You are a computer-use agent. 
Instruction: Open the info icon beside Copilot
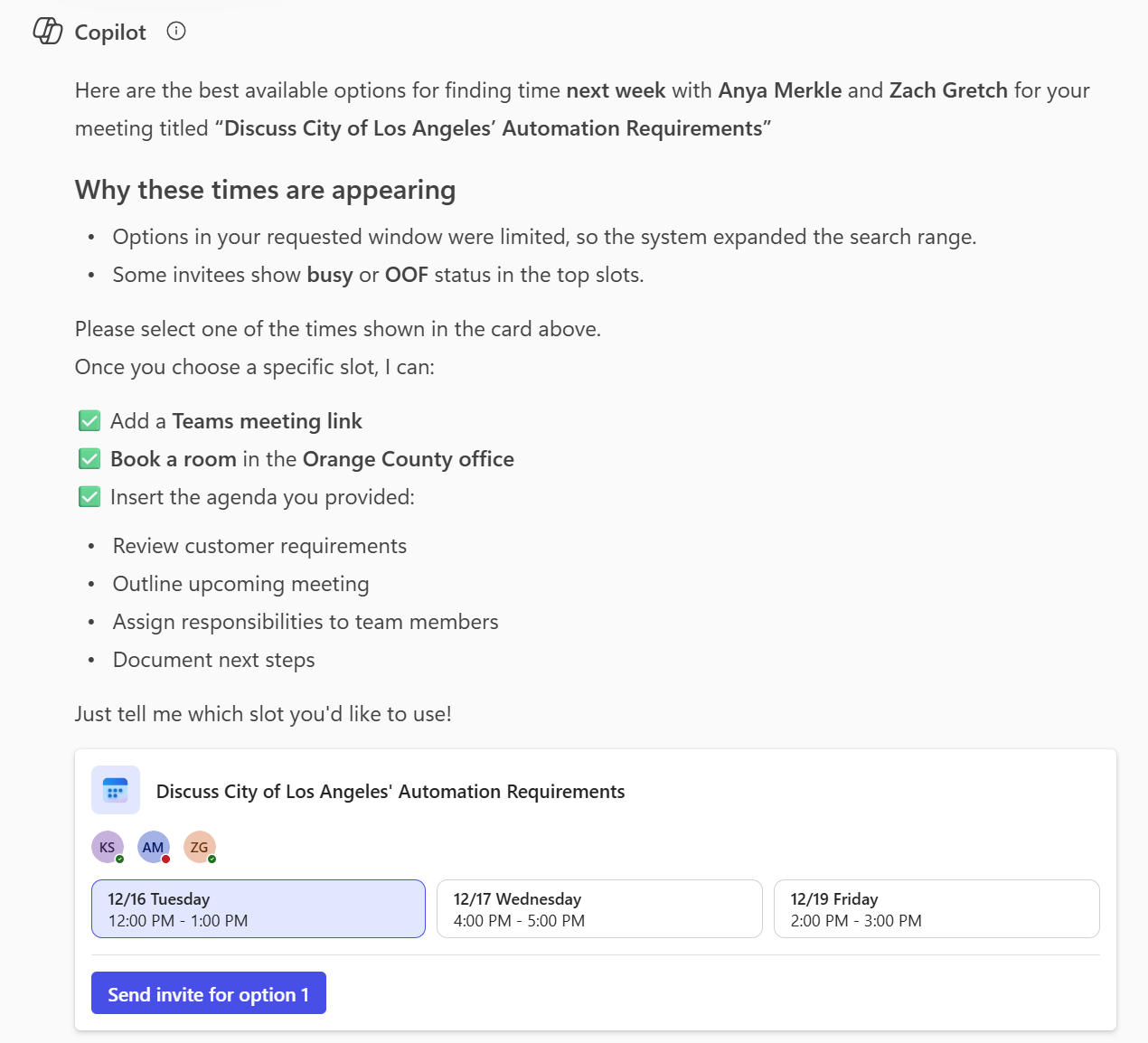coord(176,32)
